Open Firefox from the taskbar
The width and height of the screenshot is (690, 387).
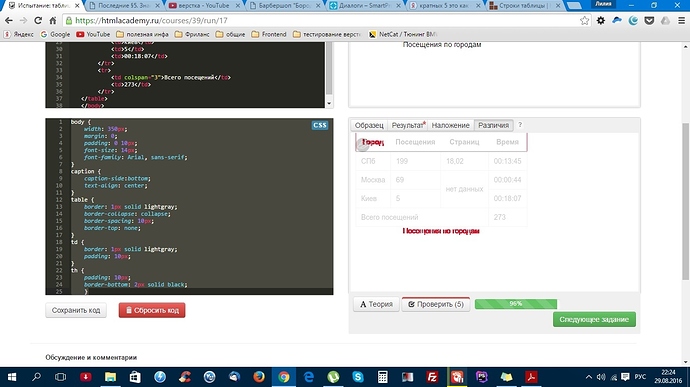pos(259,377)
